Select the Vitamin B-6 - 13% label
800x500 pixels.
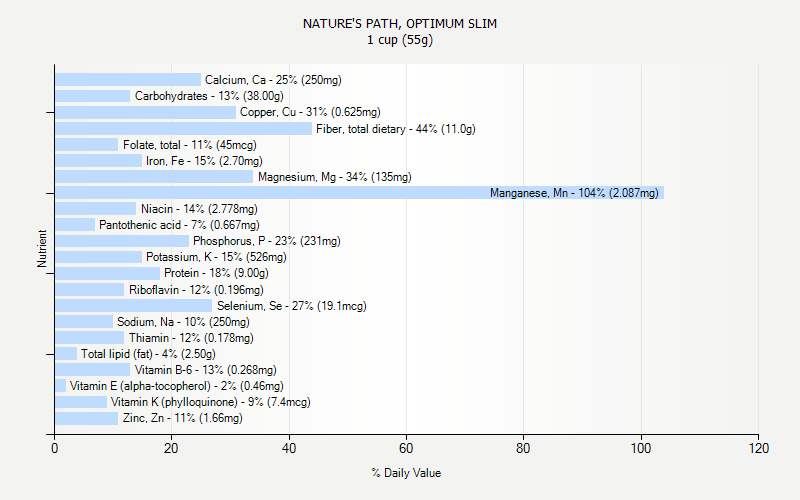(205, 369)
